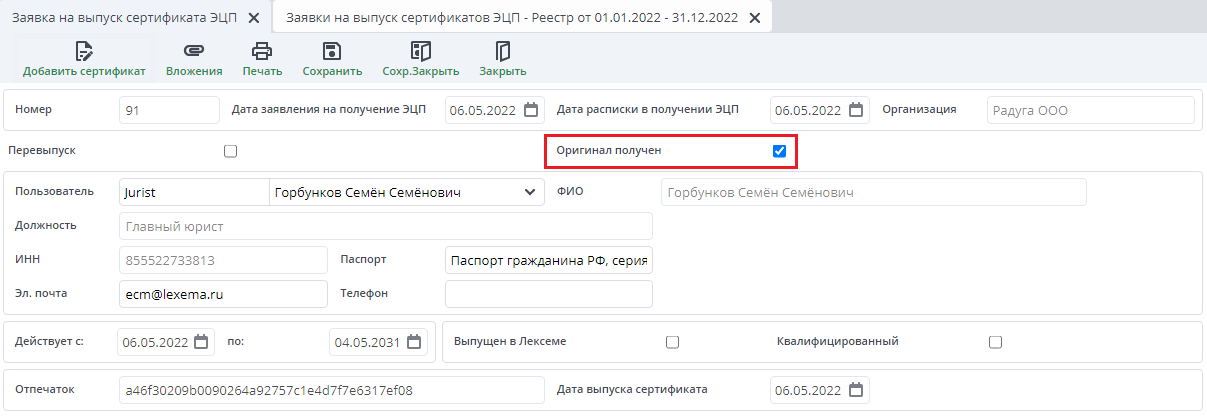Close the Заявка на выпуск сертификата ЭЦП tab

254,18
